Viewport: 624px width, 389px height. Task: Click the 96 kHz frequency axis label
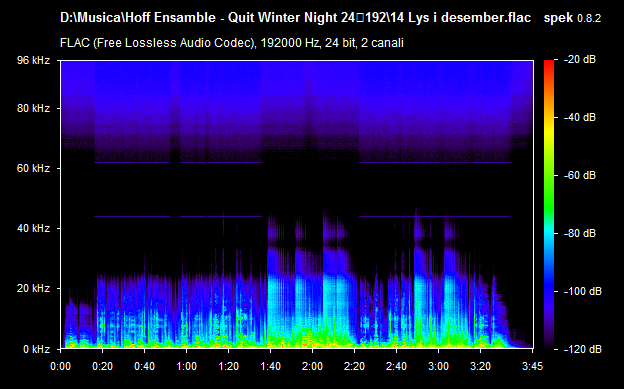click(x=33, y=60)
